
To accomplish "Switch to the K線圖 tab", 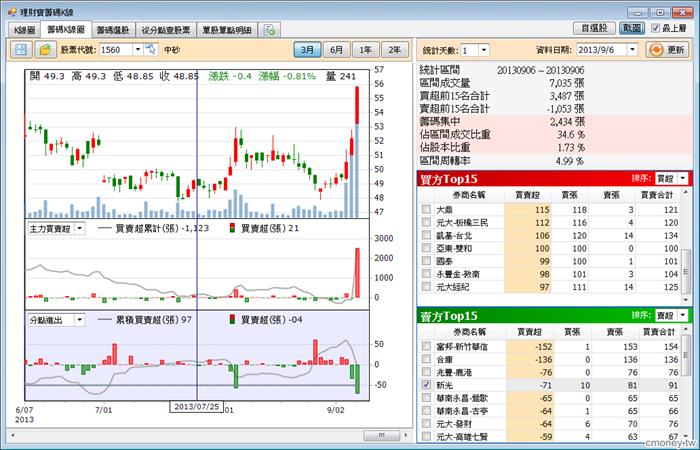I will [24, 30].
